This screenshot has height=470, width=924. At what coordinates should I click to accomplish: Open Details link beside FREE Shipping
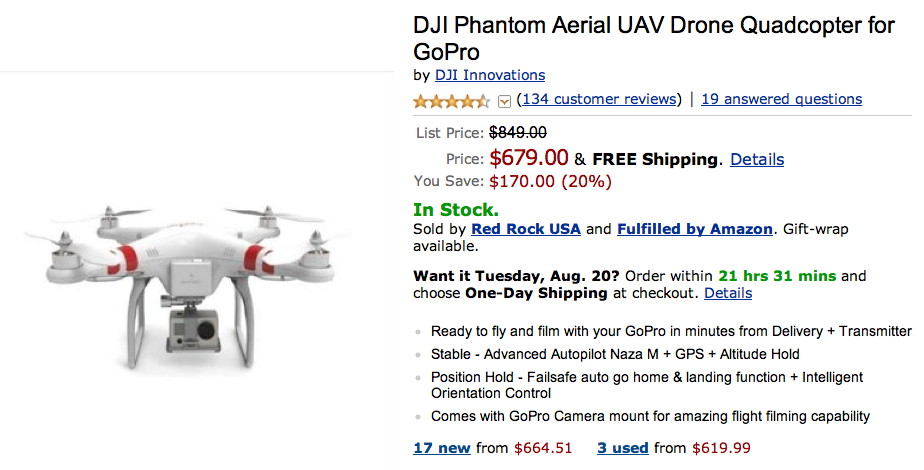click(x=756, y=159)
